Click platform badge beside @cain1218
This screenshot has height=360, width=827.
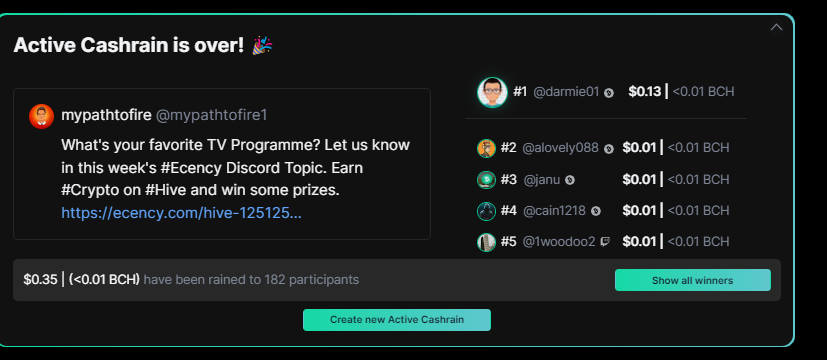point(595,211)
